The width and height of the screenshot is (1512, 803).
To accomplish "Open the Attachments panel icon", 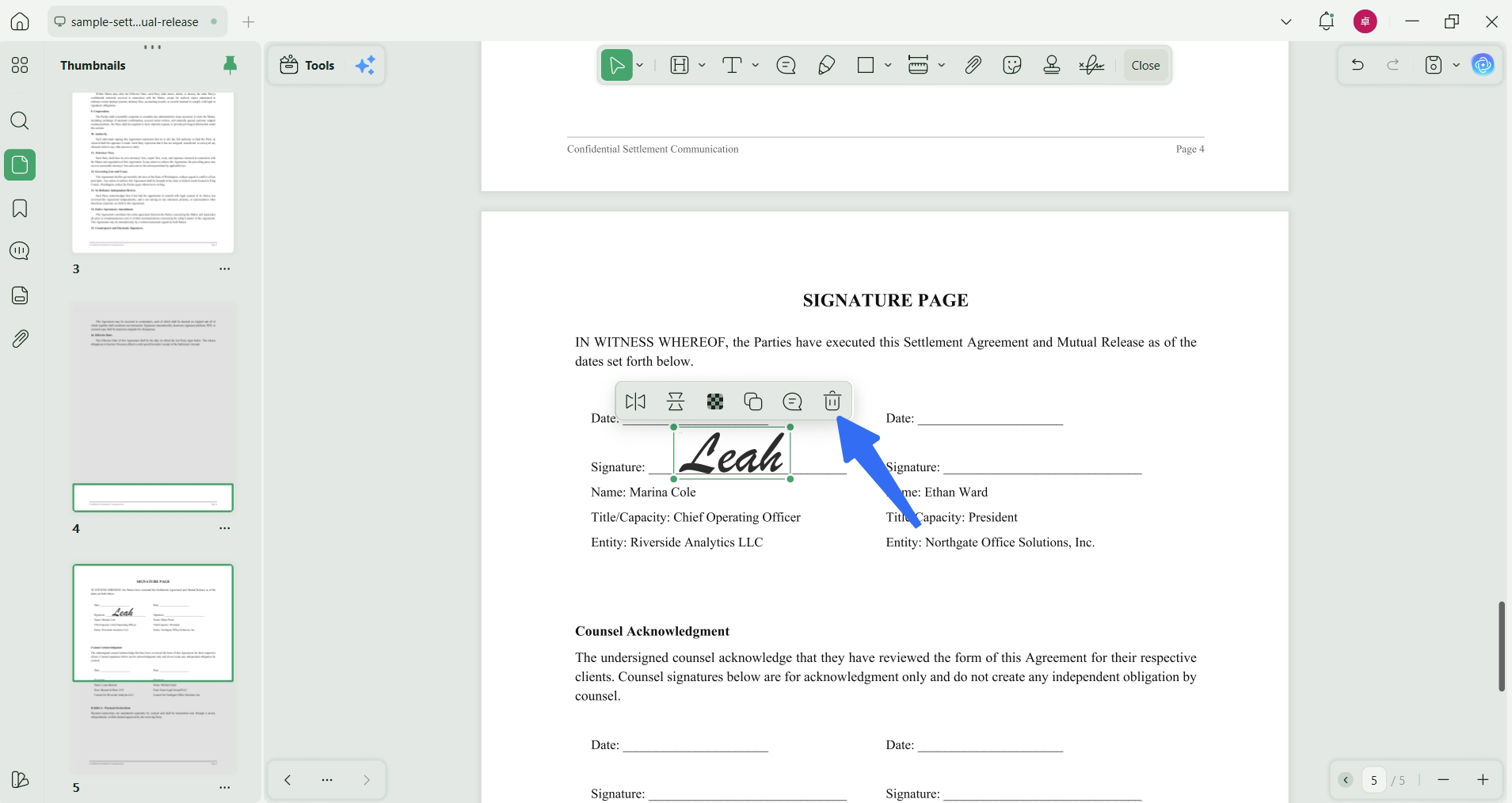I will coord(20,339).
